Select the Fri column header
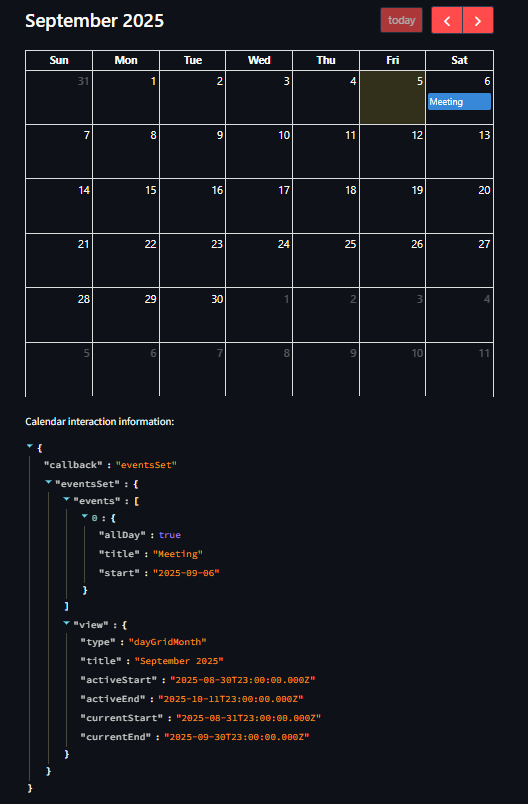Viewport: 528px width, 804px height. pos(393,61)
